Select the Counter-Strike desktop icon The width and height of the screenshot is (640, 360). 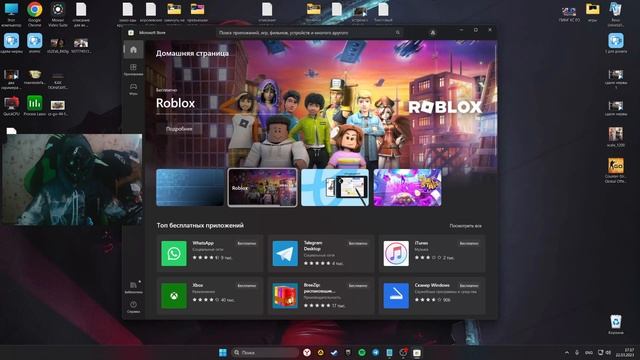pos(616,171)
